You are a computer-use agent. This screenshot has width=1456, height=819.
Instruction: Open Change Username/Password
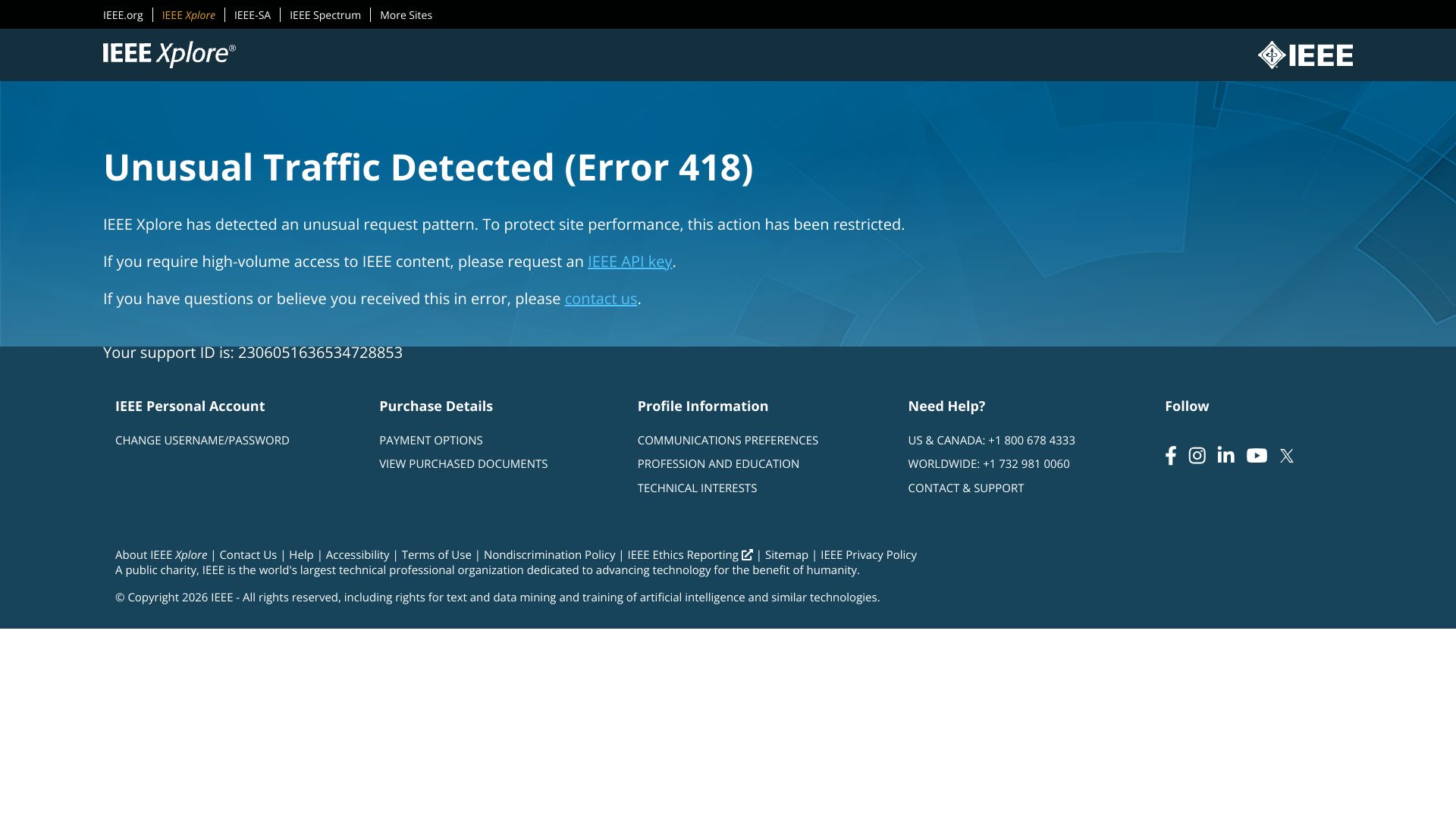click(202, 441)
